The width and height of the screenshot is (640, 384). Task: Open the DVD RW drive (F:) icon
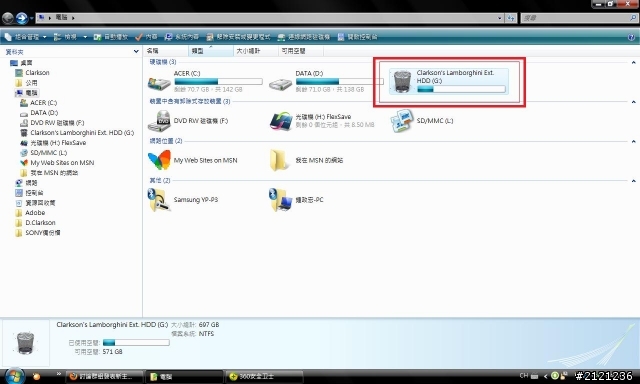point(159,121)
